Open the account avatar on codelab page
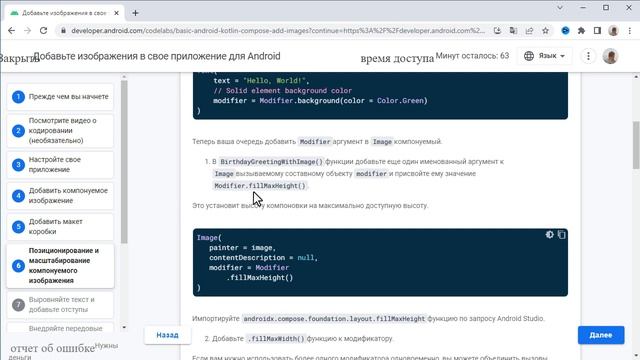 click(610, 56)
